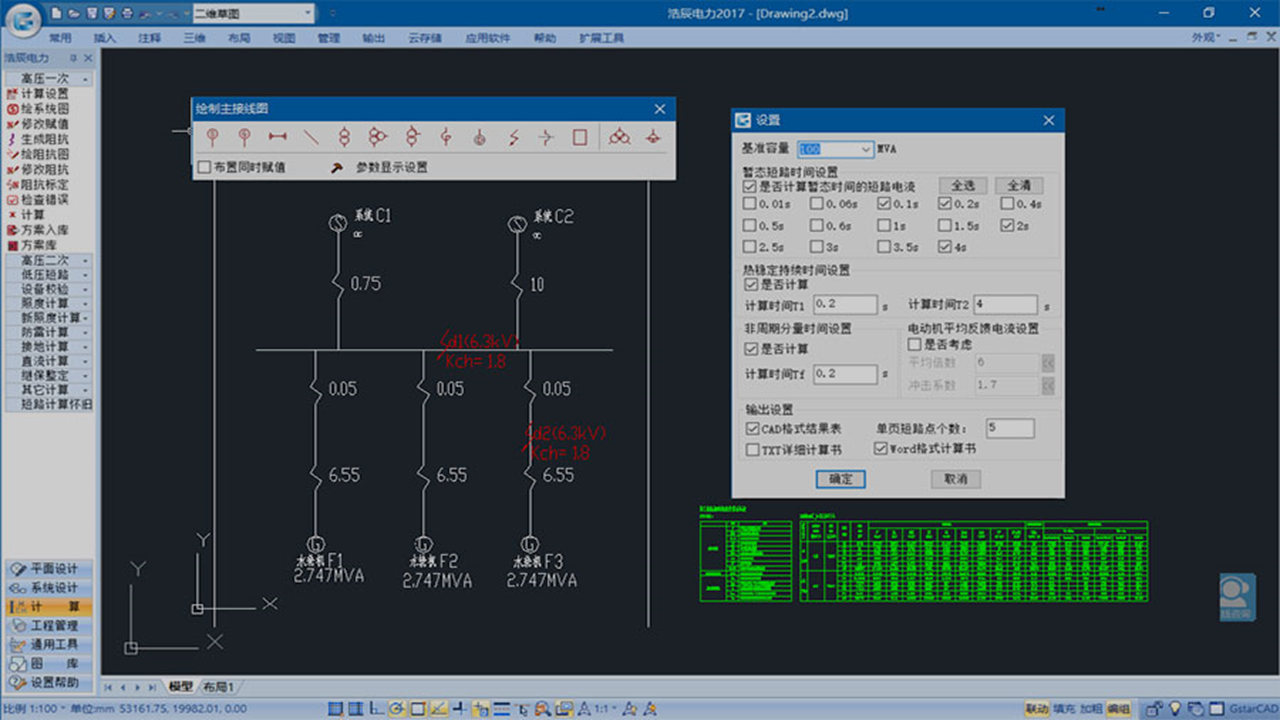Click the 单页短路点个数 input field
1280x720 pixels.
click(1009, 428)
